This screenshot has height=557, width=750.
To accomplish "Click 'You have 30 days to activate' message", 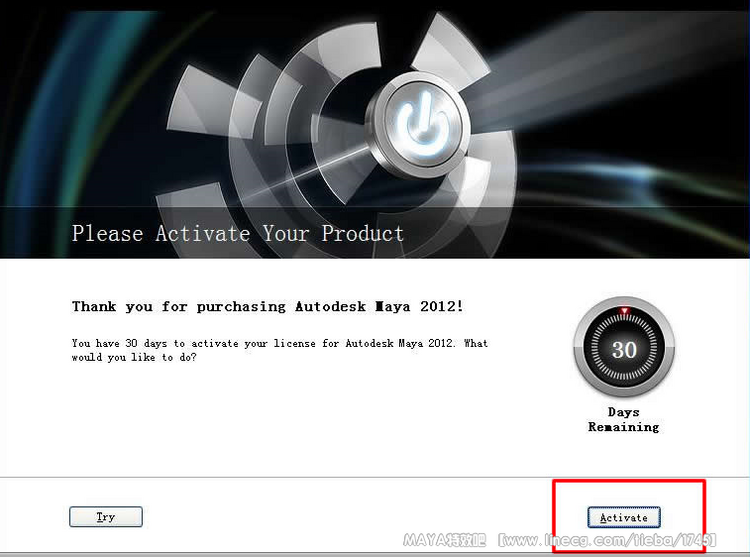I will (x=280, y=350).
